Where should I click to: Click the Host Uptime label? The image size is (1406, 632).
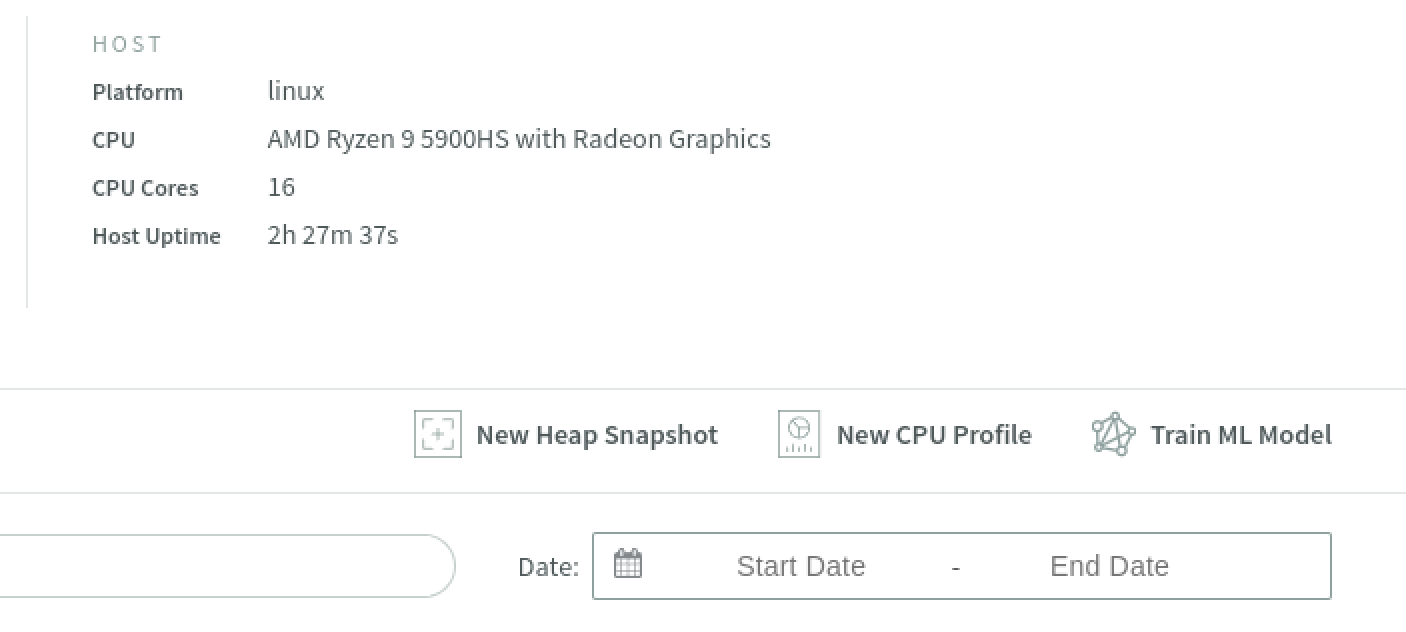click(156, 236)
